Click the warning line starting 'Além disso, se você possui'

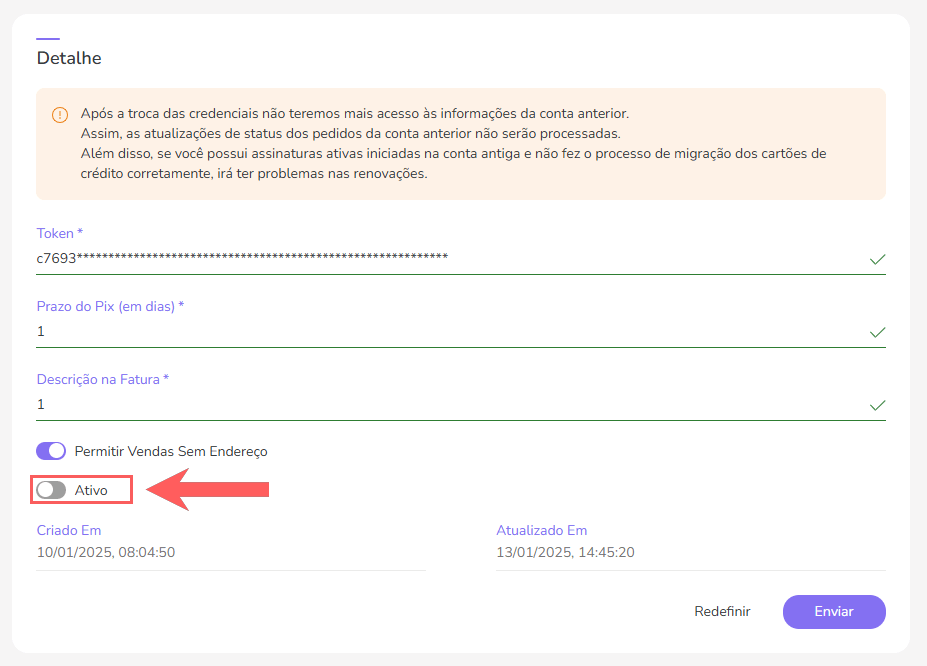[x=453, y=154]
